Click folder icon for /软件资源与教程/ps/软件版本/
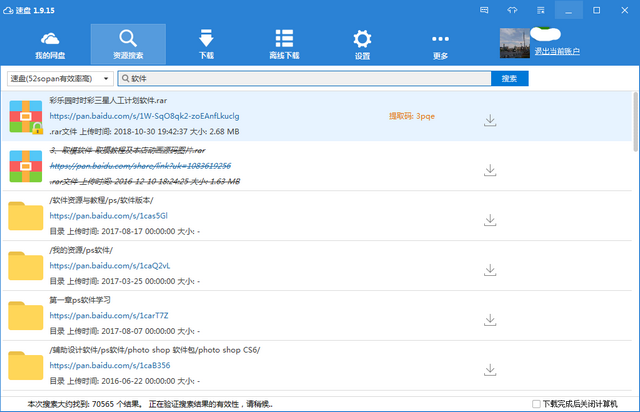The image size is (640, 412). (26, 216)
